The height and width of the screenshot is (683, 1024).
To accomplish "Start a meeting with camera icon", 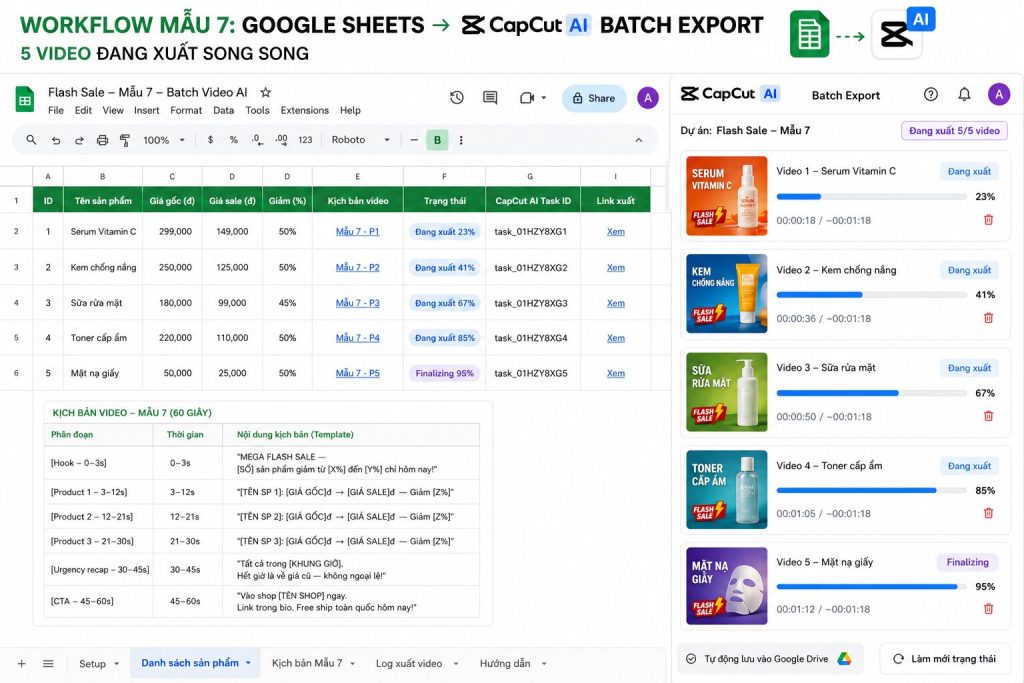I will [526, 98].
